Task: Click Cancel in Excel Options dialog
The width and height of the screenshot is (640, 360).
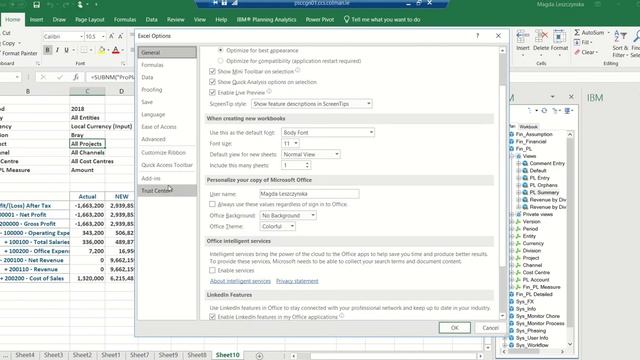Action: 490,328
